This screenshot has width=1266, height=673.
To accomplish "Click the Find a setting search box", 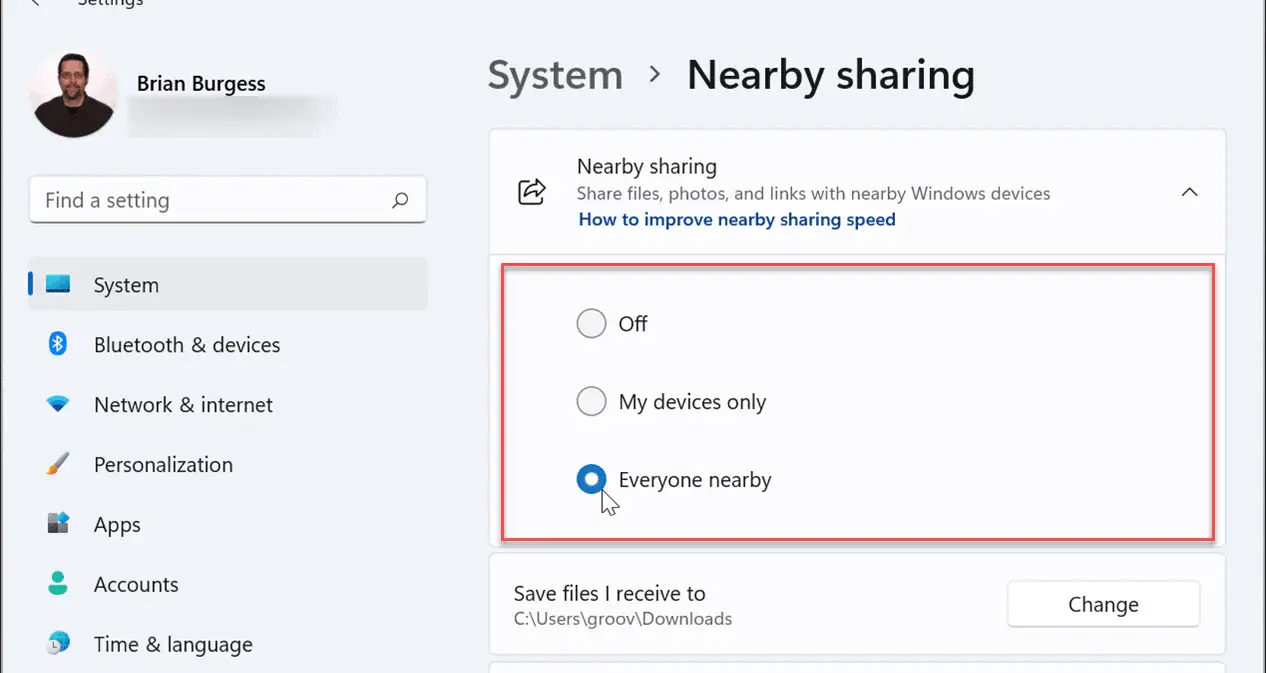I will (x=215, y=201).
